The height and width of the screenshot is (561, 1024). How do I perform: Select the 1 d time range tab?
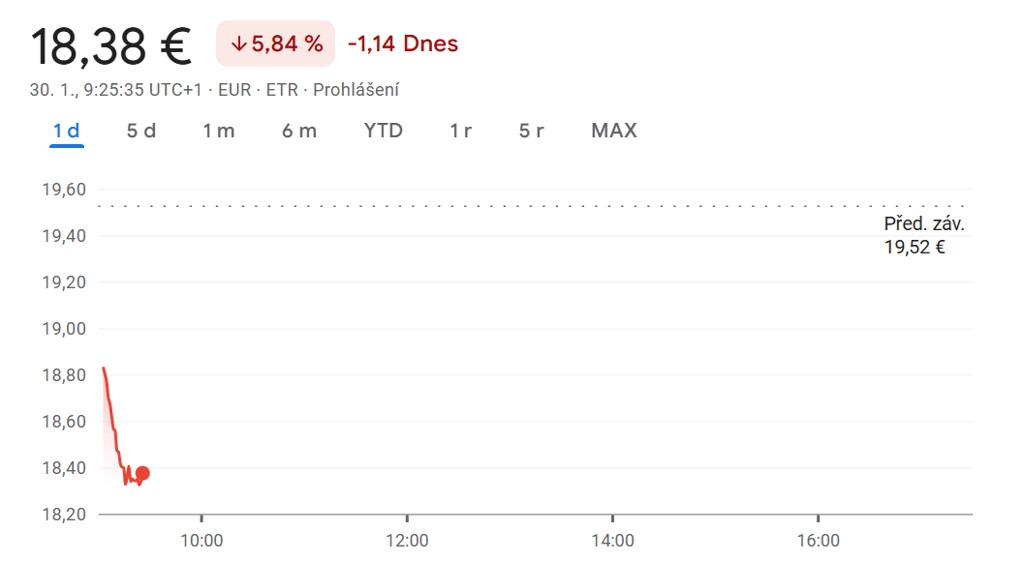67,131
